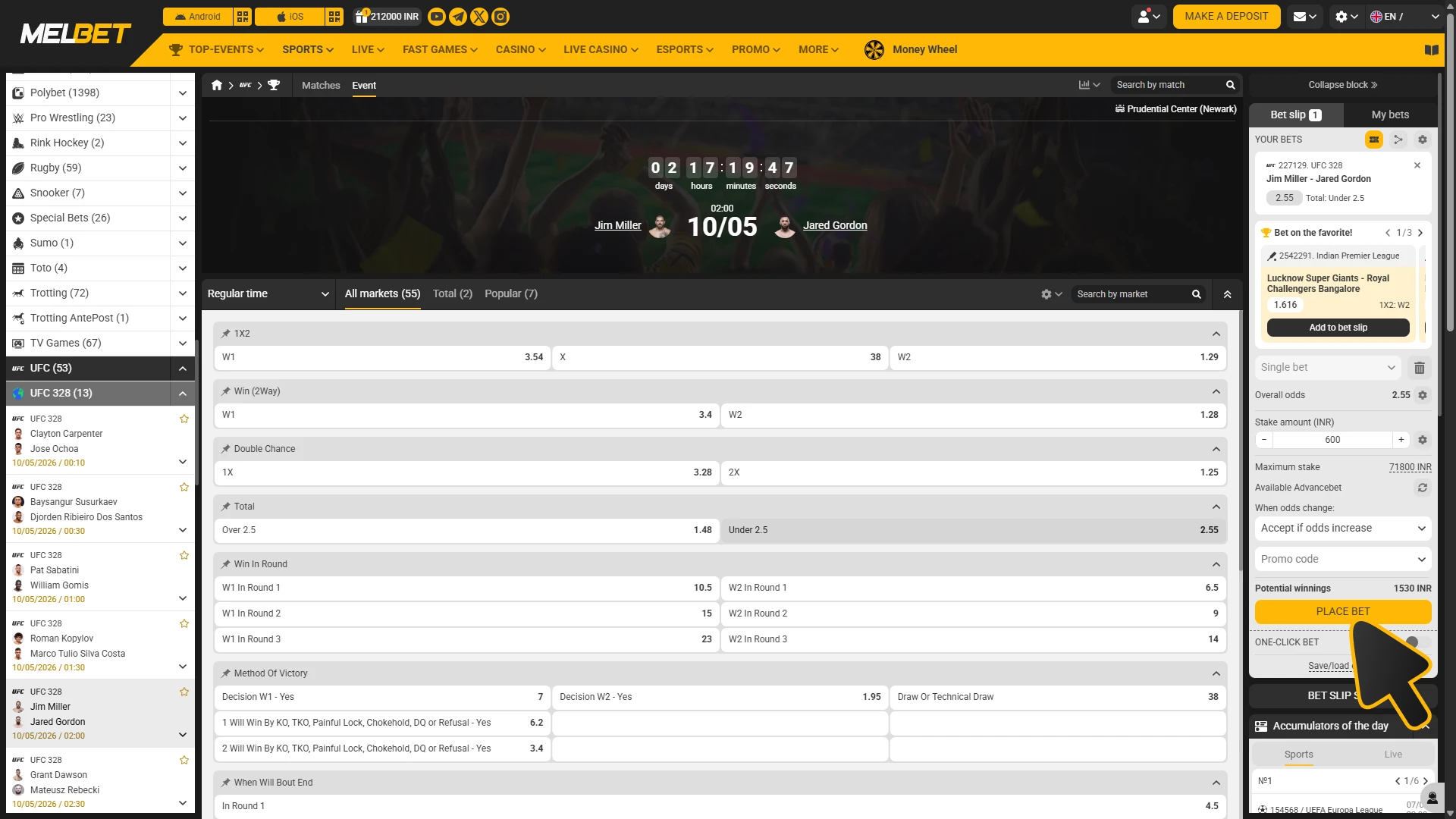
Task: Pin the 1X2 market
Action: point(226,334)
